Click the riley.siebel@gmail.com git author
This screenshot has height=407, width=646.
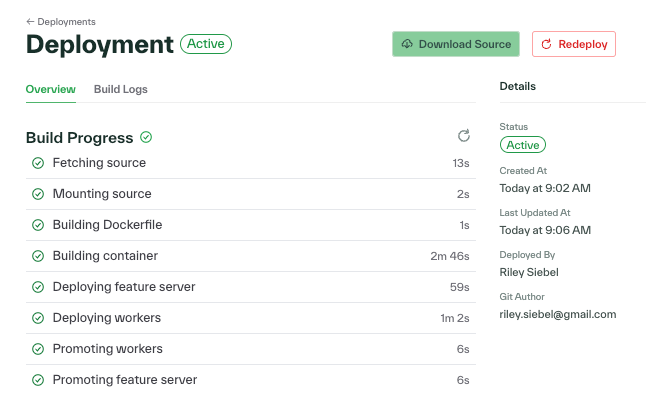coord(558,314)
